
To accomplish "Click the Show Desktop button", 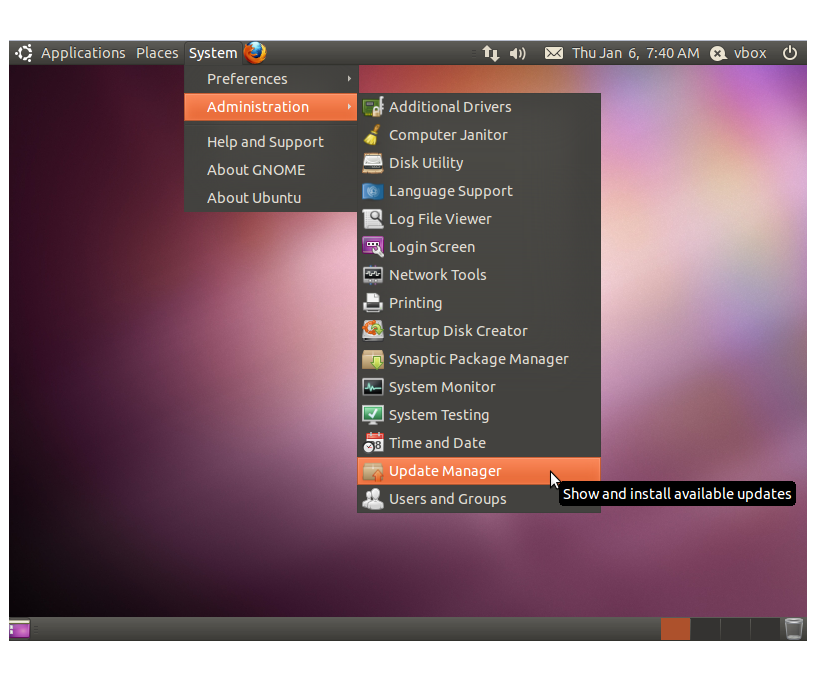I will point(20,629).
